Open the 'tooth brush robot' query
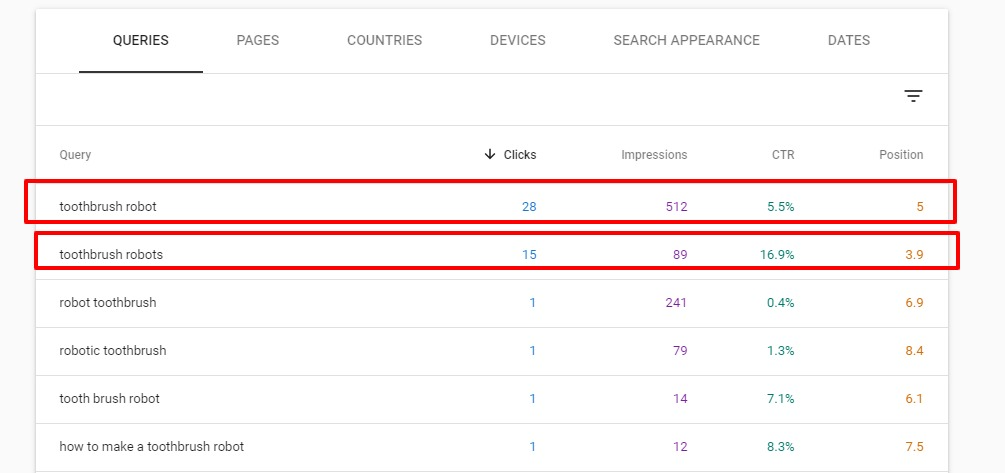Image resolution: width=1005 pixels, height=473 pixels. (109, 399)
